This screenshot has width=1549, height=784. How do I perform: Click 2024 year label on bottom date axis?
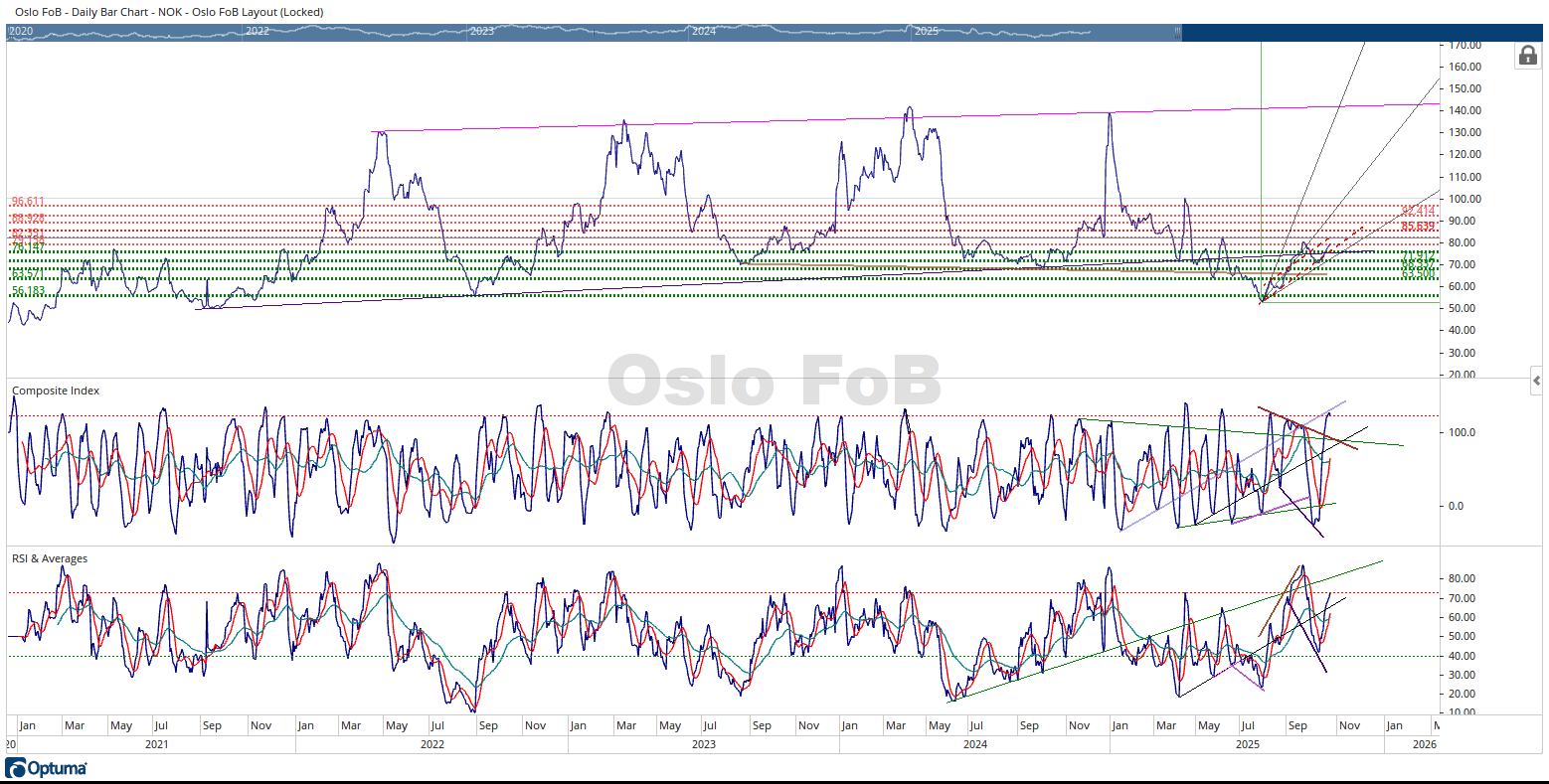pos(975,744)
